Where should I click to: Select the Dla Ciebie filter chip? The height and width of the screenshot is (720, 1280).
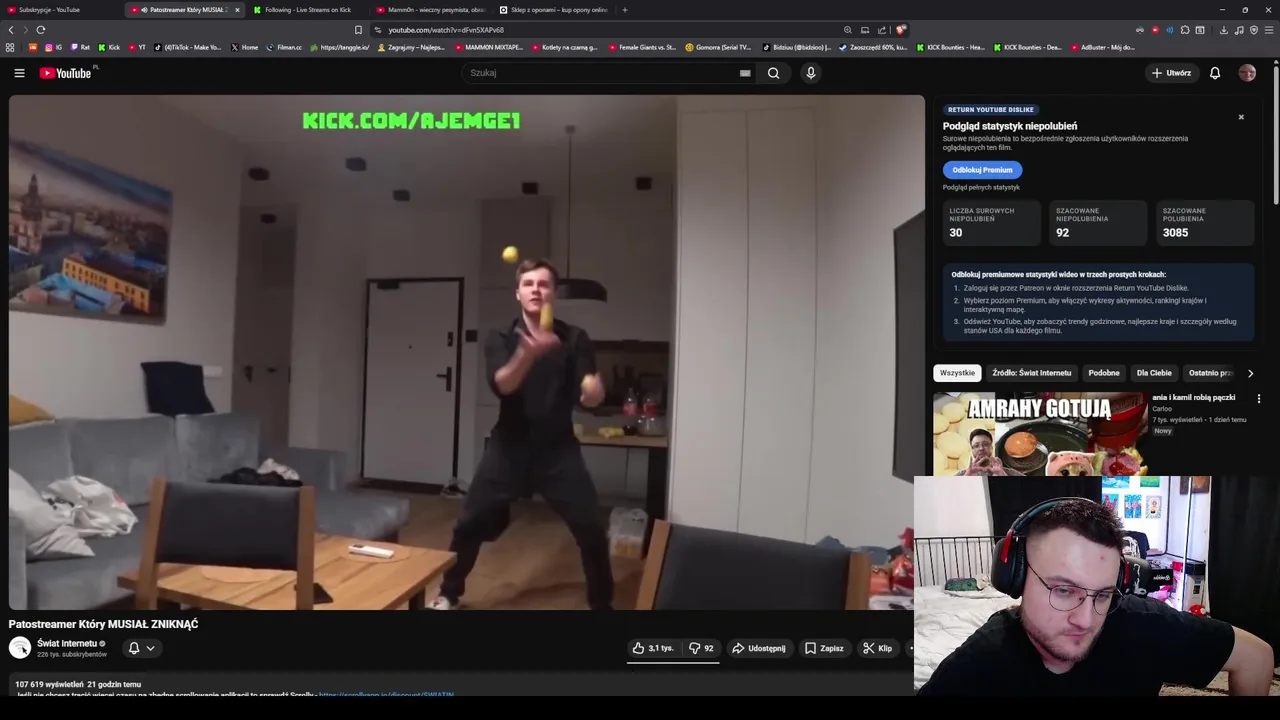pyautogui.click(x=1154, y=373)
